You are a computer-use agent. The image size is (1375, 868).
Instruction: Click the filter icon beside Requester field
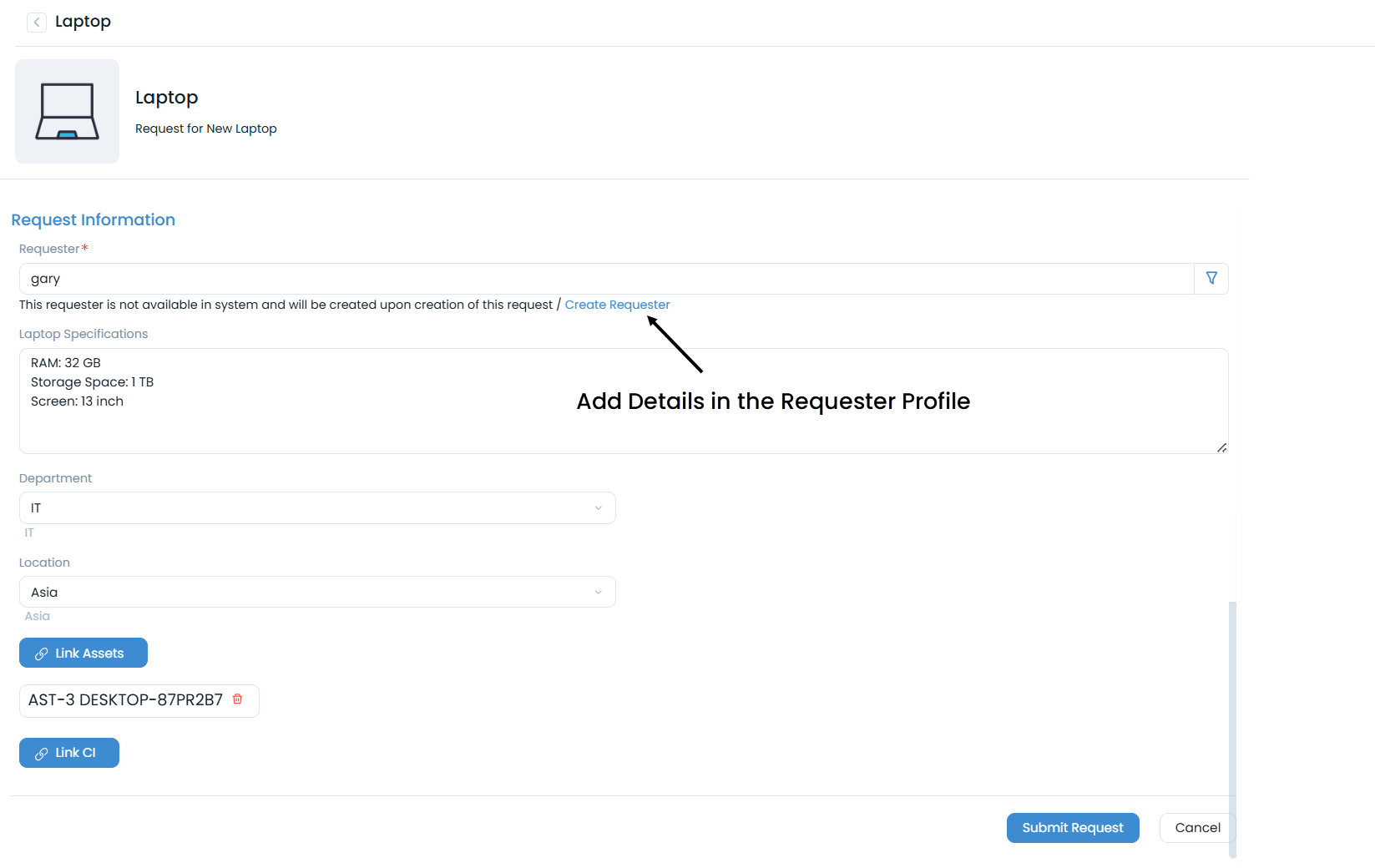pos(1211,278)
